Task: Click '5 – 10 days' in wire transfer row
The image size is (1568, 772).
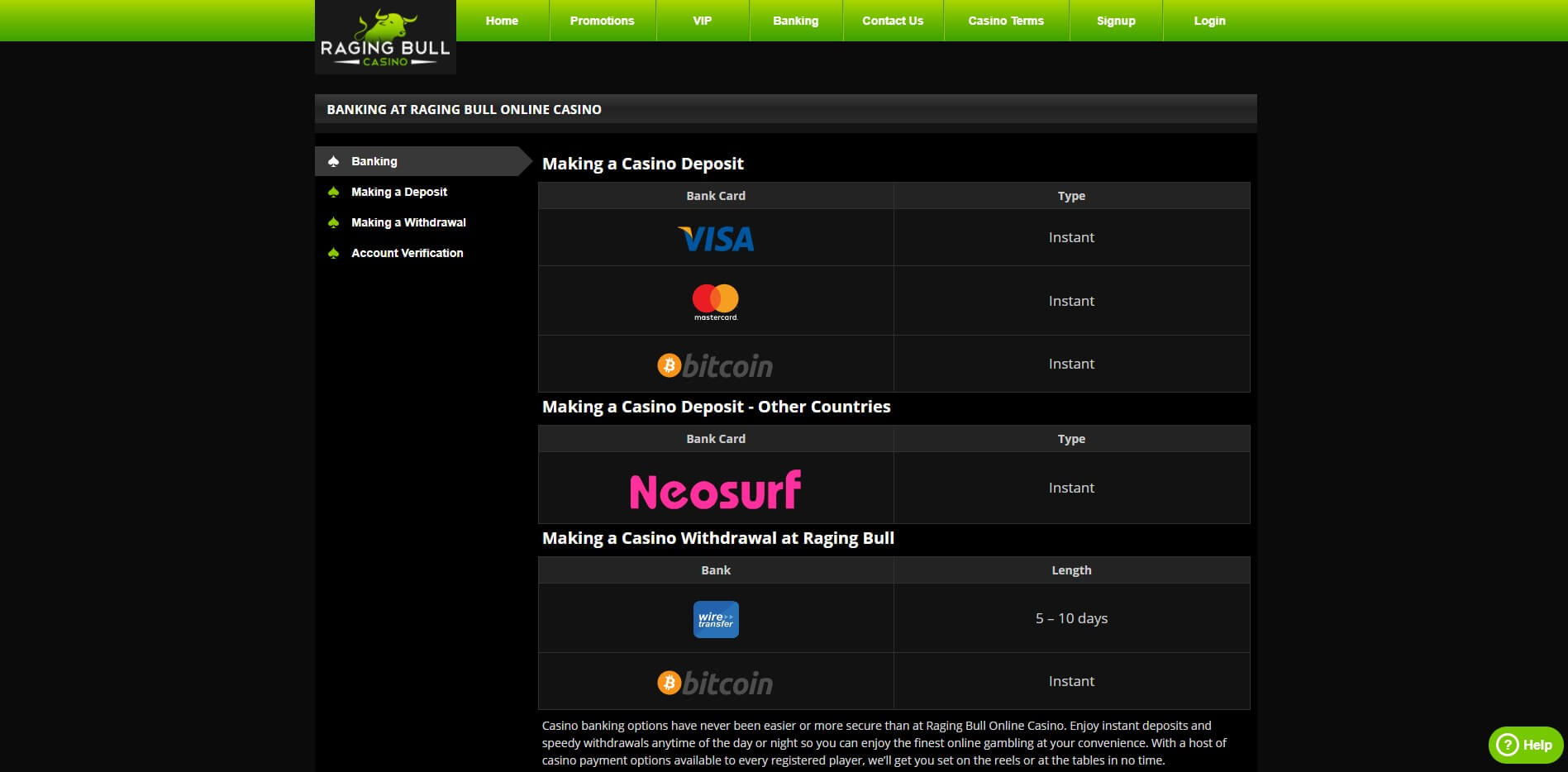Action: click(x=1071, y=618)
